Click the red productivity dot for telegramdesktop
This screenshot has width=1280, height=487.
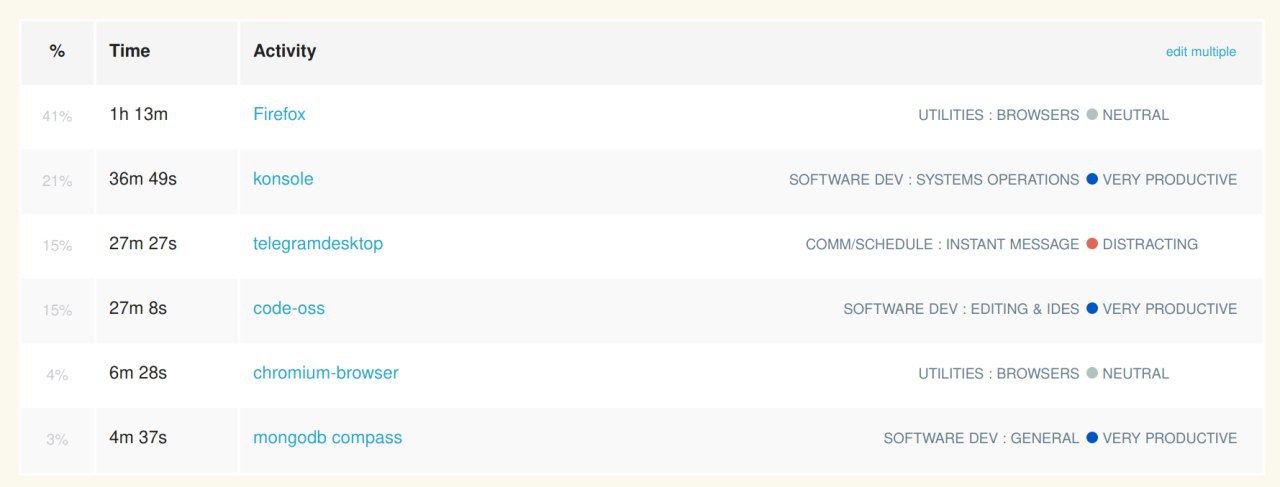coord(1092,243)
